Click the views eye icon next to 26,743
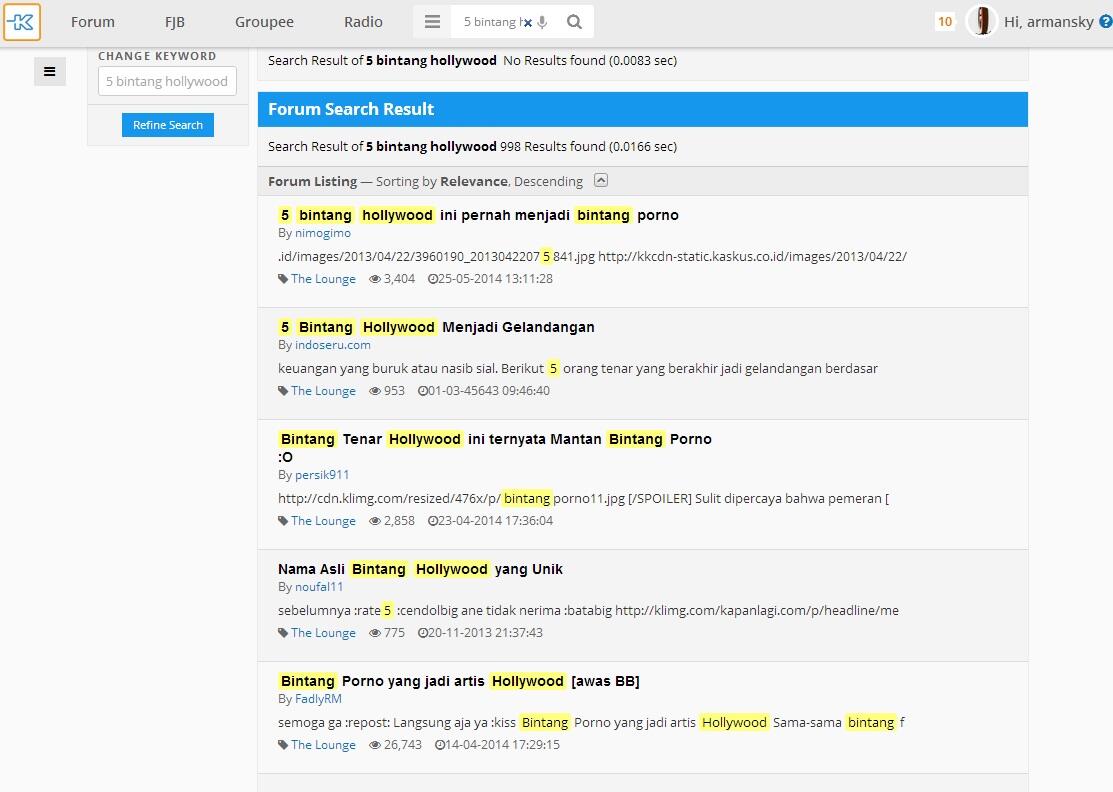 pyautogui.click(x=375, y=745)
